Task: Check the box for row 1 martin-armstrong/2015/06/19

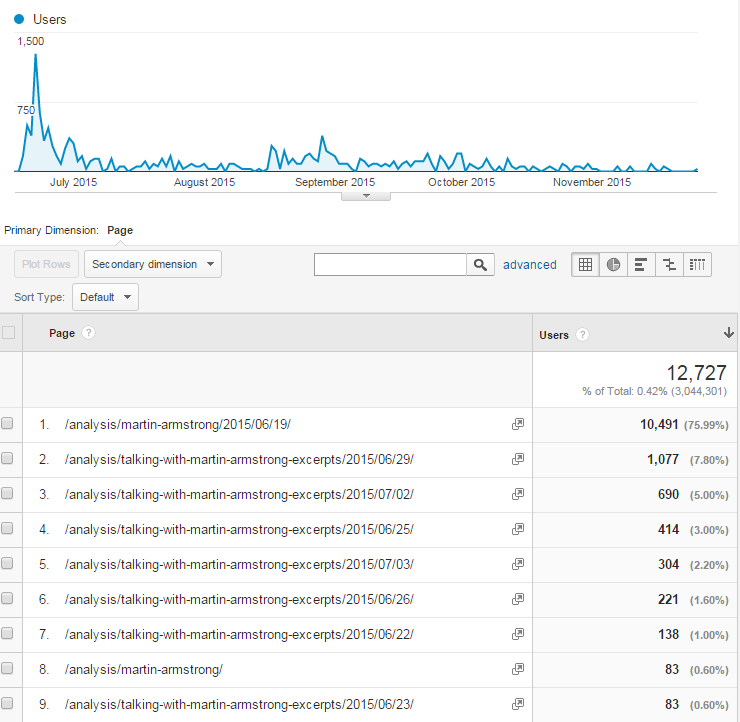Action: click(8, 424)
